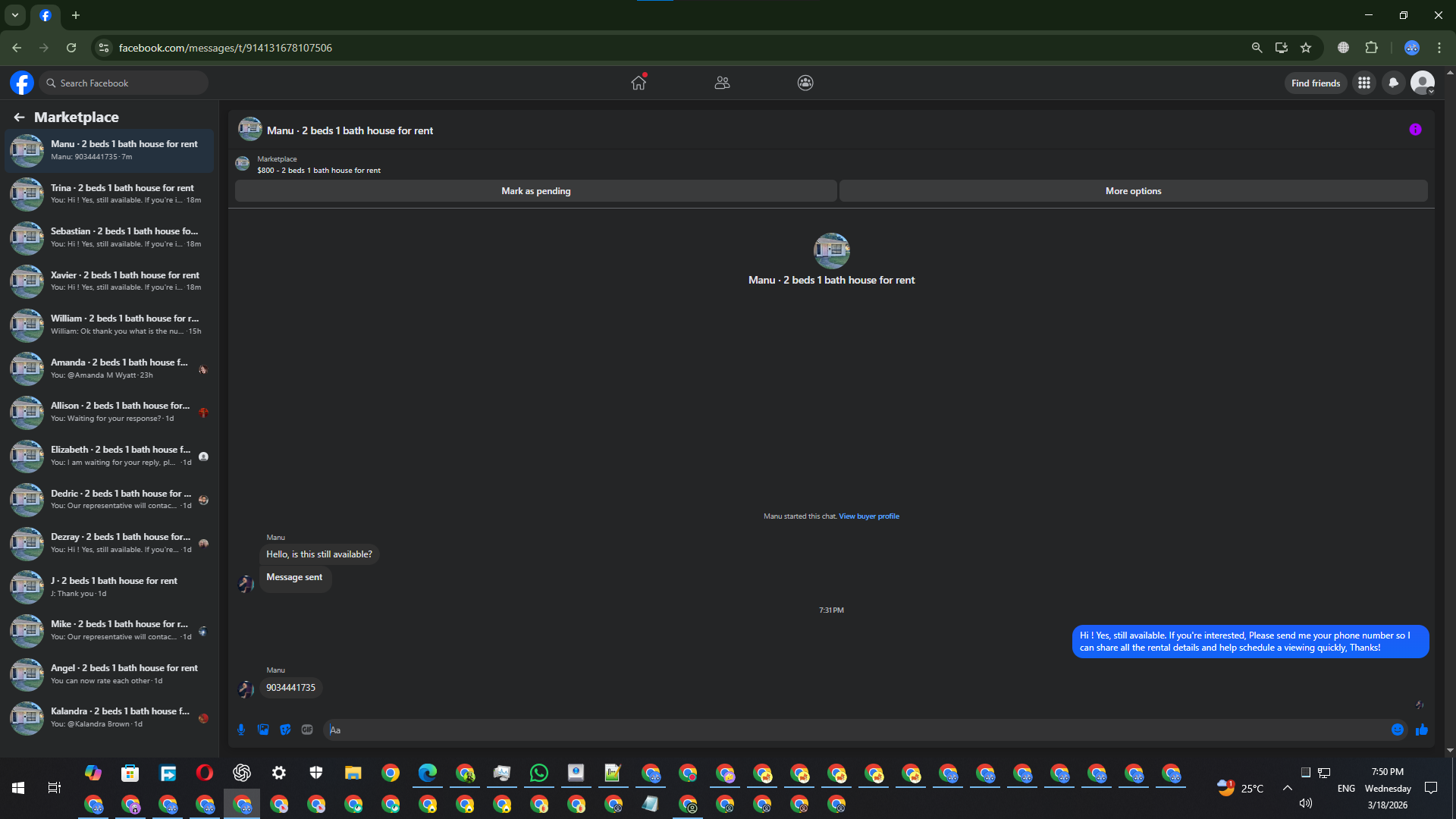
Task: Open the sticker picker icon
Action: [x=285, y=730]
